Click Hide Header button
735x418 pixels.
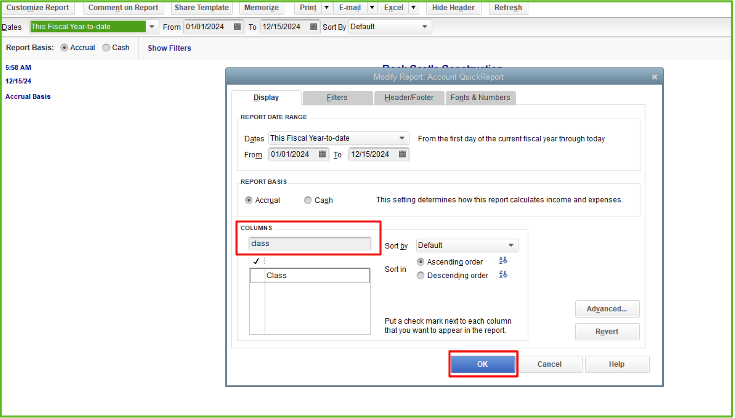click(453, 8)
